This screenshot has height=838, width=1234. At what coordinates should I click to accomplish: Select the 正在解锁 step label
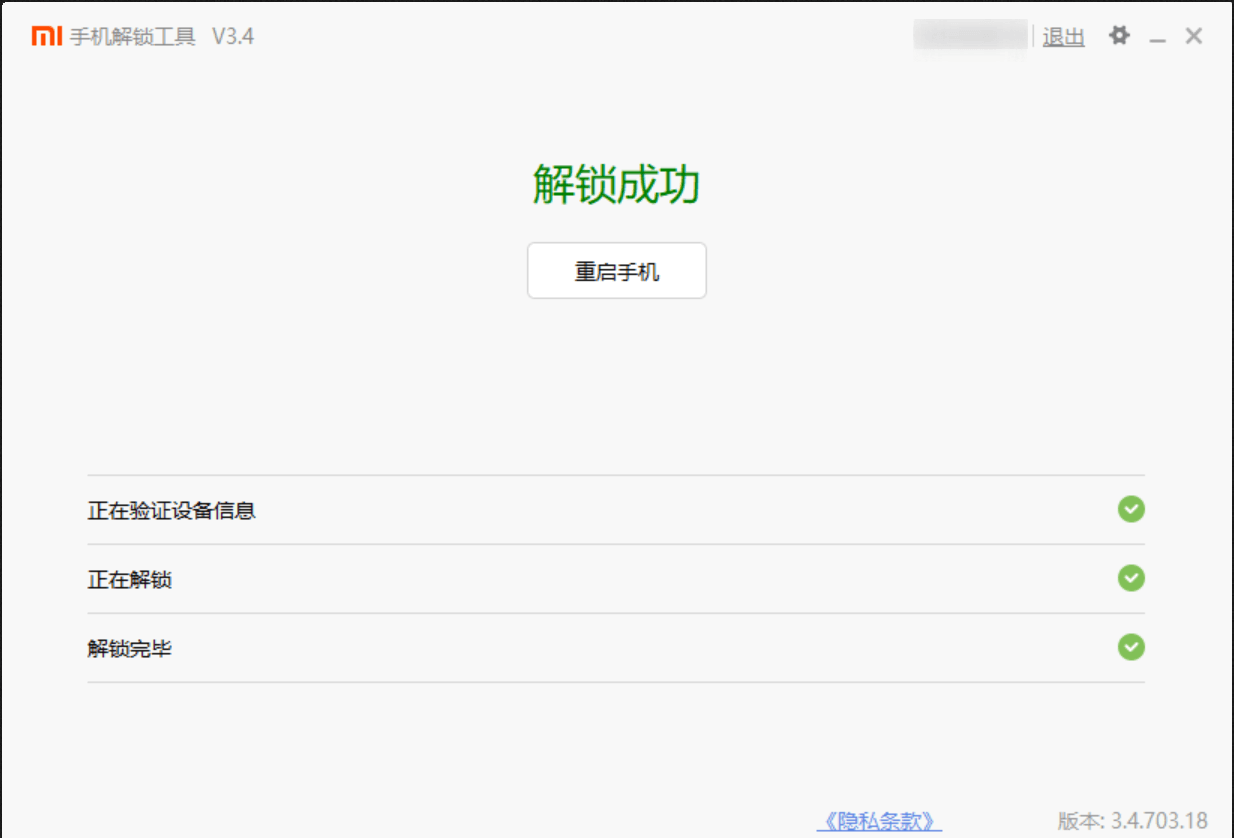point(130,580)
